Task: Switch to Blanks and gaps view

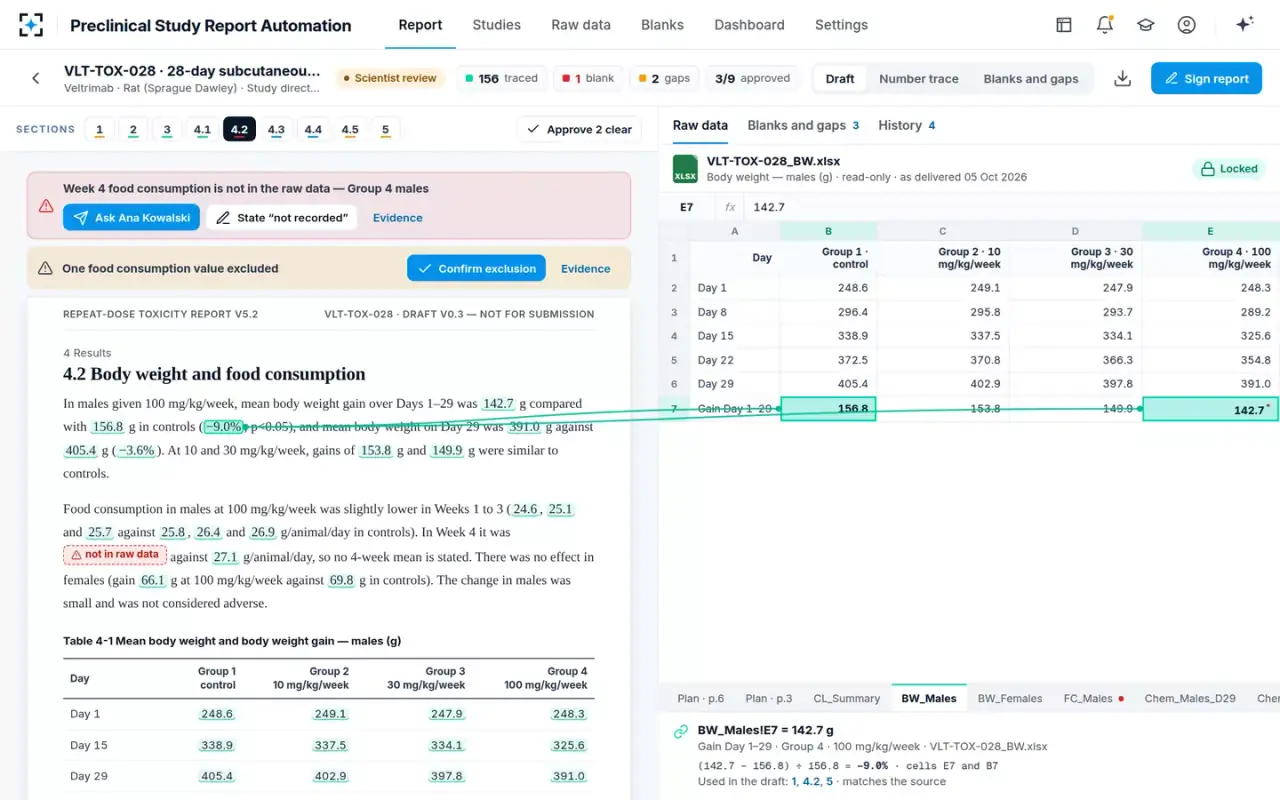Action: pyautogui.click(x=1031, y=78)
